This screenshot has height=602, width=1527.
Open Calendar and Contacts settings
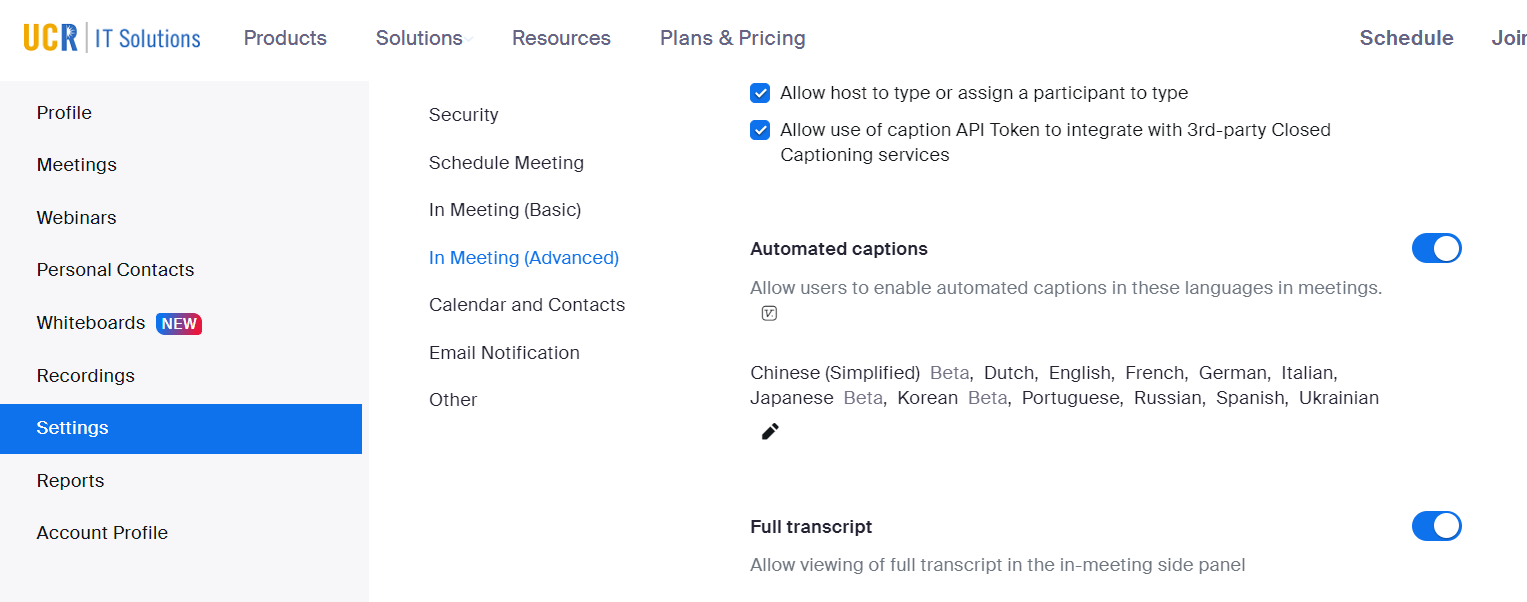(527, 305)
